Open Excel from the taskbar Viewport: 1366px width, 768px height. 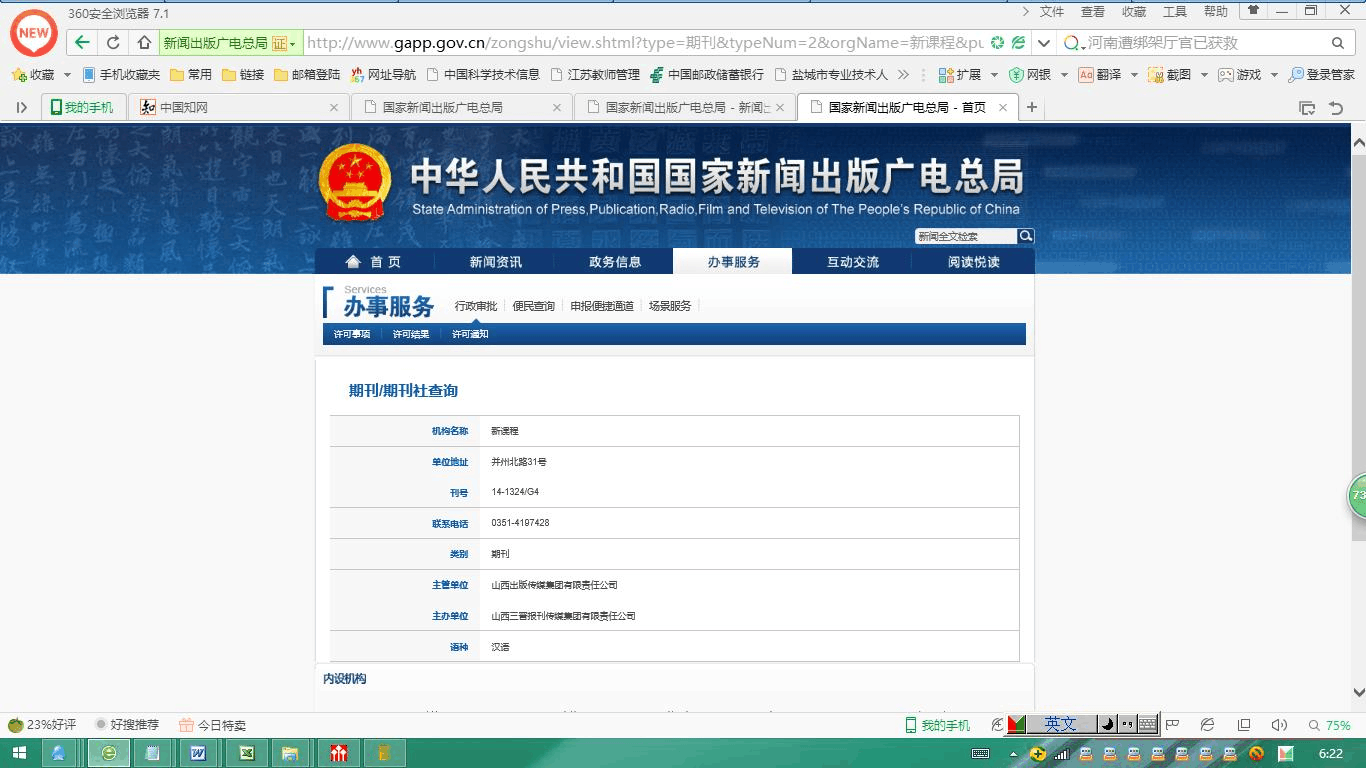tap(245, 753)
